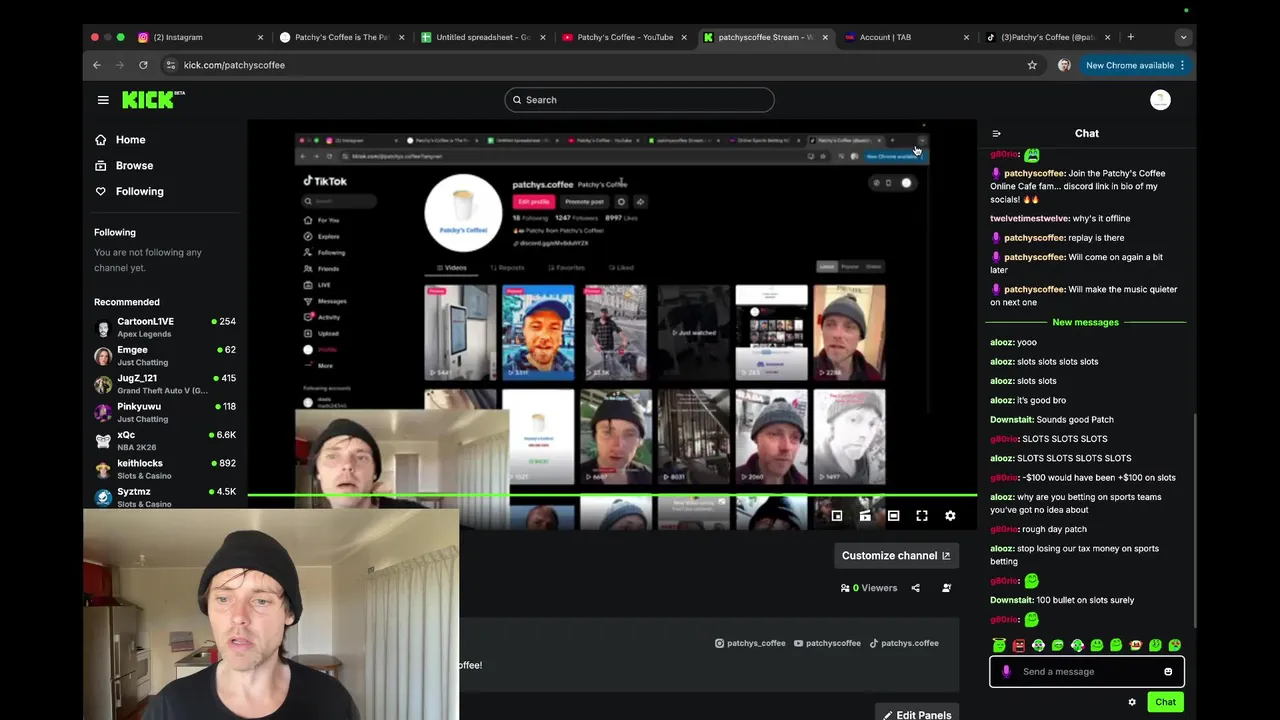Open Following in sidebar
The width and height of the screenshot is (1280, 720).
tap(139, 192)
